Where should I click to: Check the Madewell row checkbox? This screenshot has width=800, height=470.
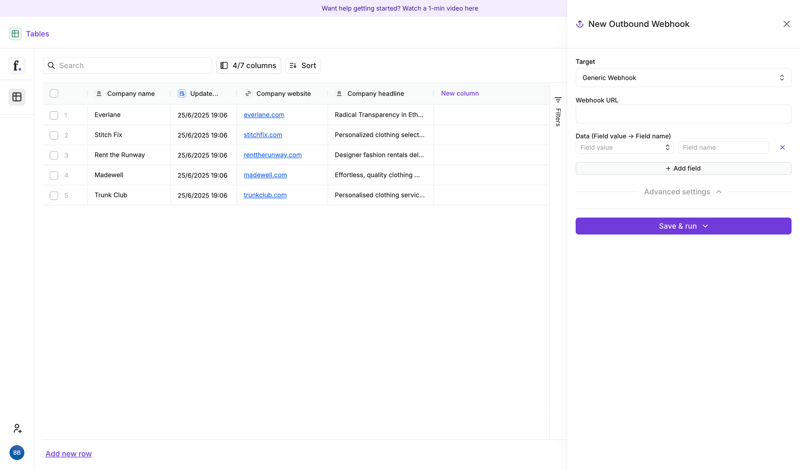click(54, 176)
